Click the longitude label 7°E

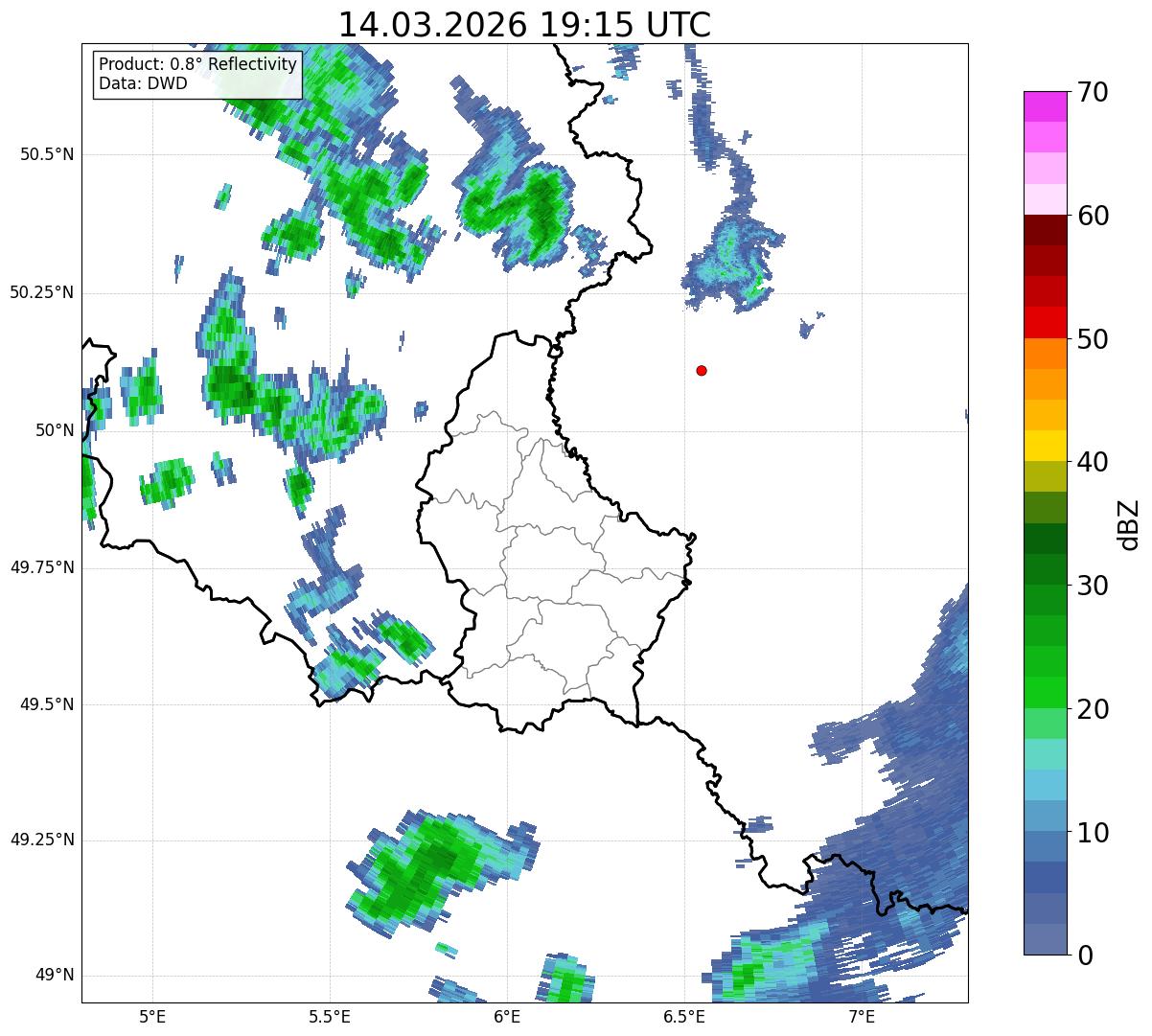click(862, 1016)
